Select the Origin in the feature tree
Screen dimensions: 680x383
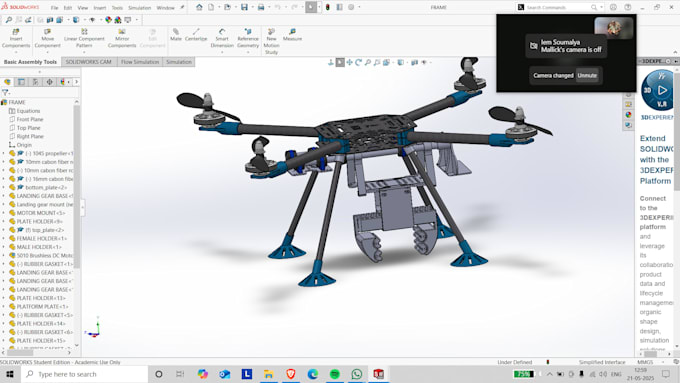pyautogui.click(x=24, y=145)
